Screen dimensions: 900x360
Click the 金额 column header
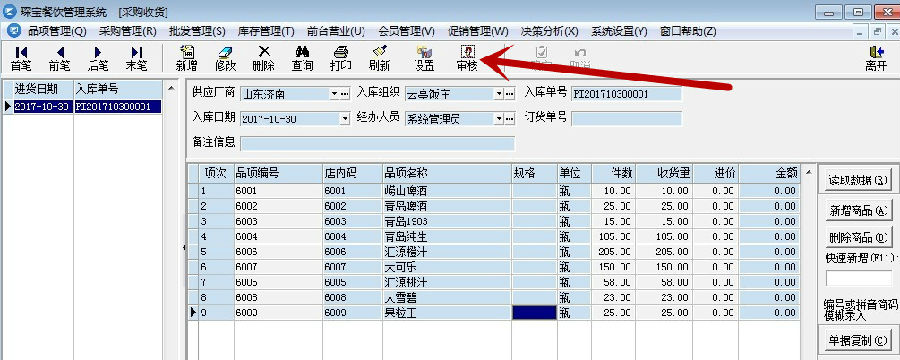coord(770,173)
